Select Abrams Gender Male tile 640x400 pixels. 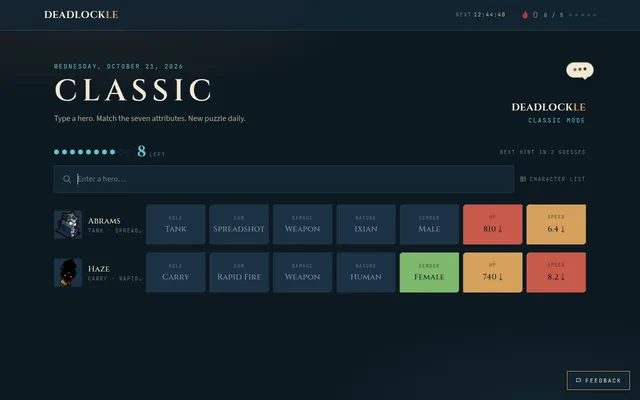click(x=429, y=224)
